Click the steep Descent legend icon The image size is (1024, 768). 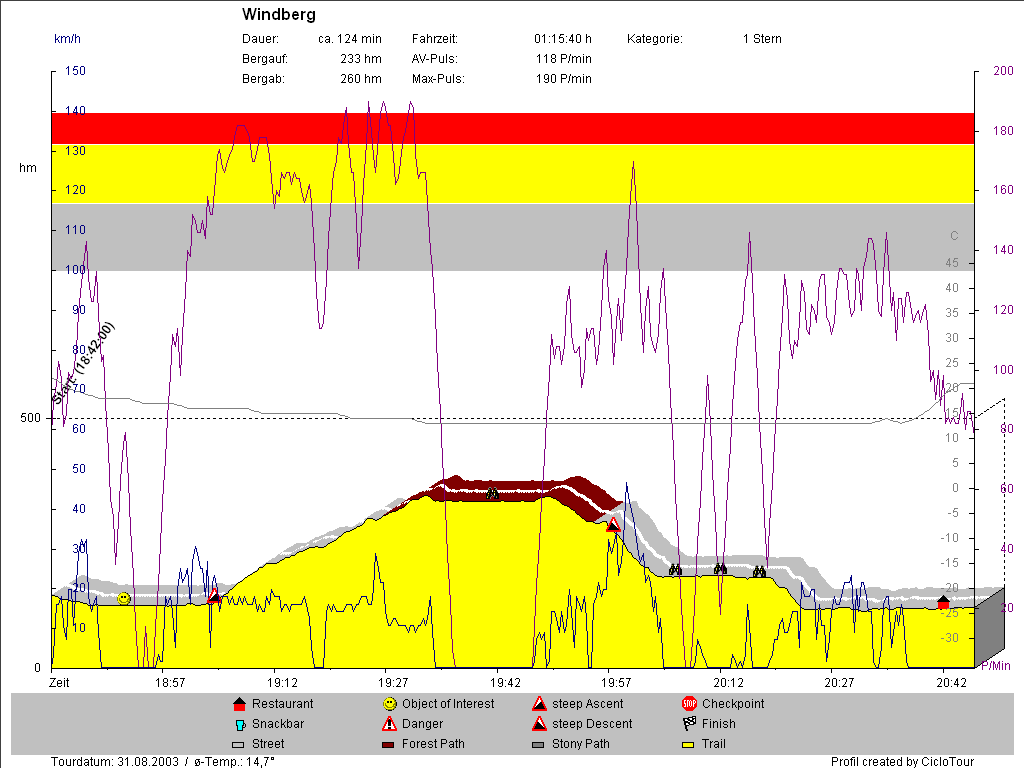click(x=539, y=724)
